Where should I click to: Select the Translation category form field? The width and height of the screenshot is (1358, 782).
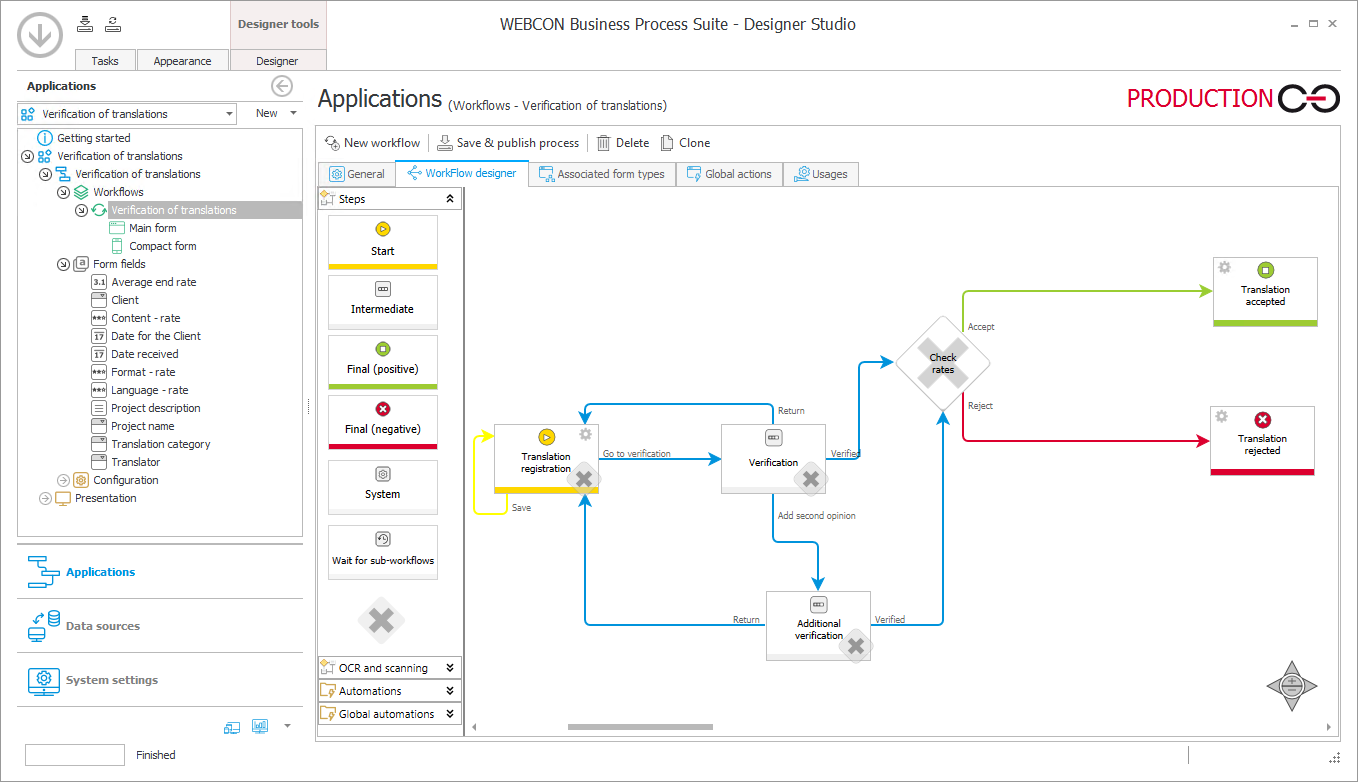click(x=161, y=444)
